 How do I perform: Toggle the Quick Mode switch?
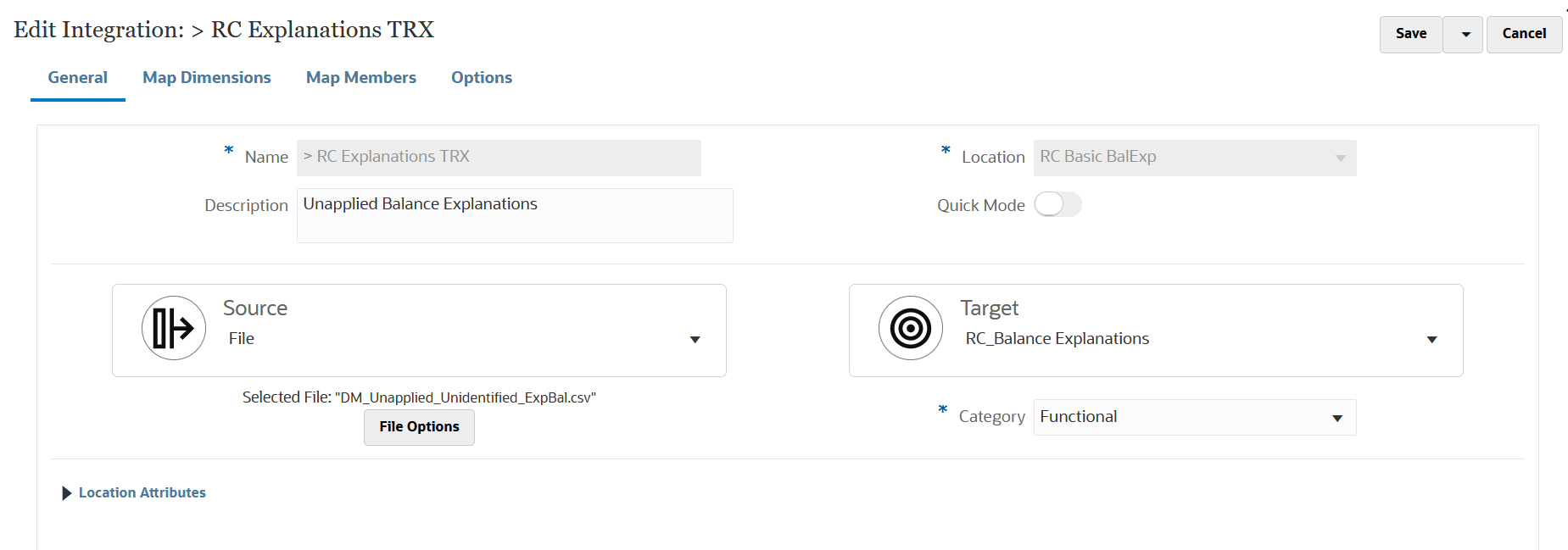[x=1057, y=204]
